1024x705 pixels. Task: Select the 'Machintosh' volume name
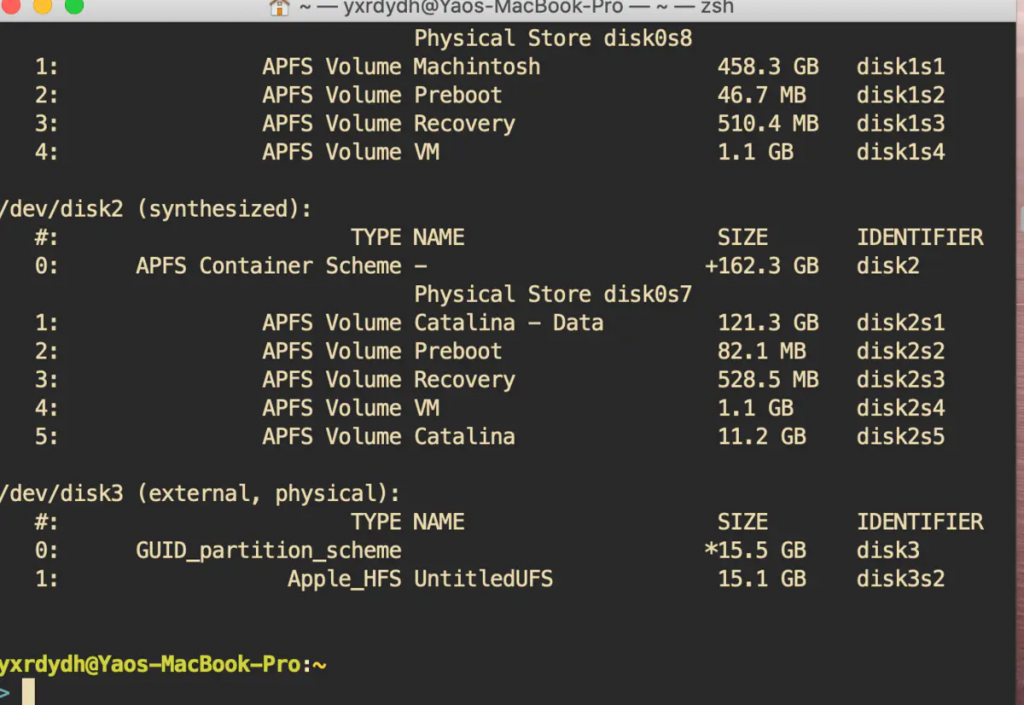tap(477, 67)
